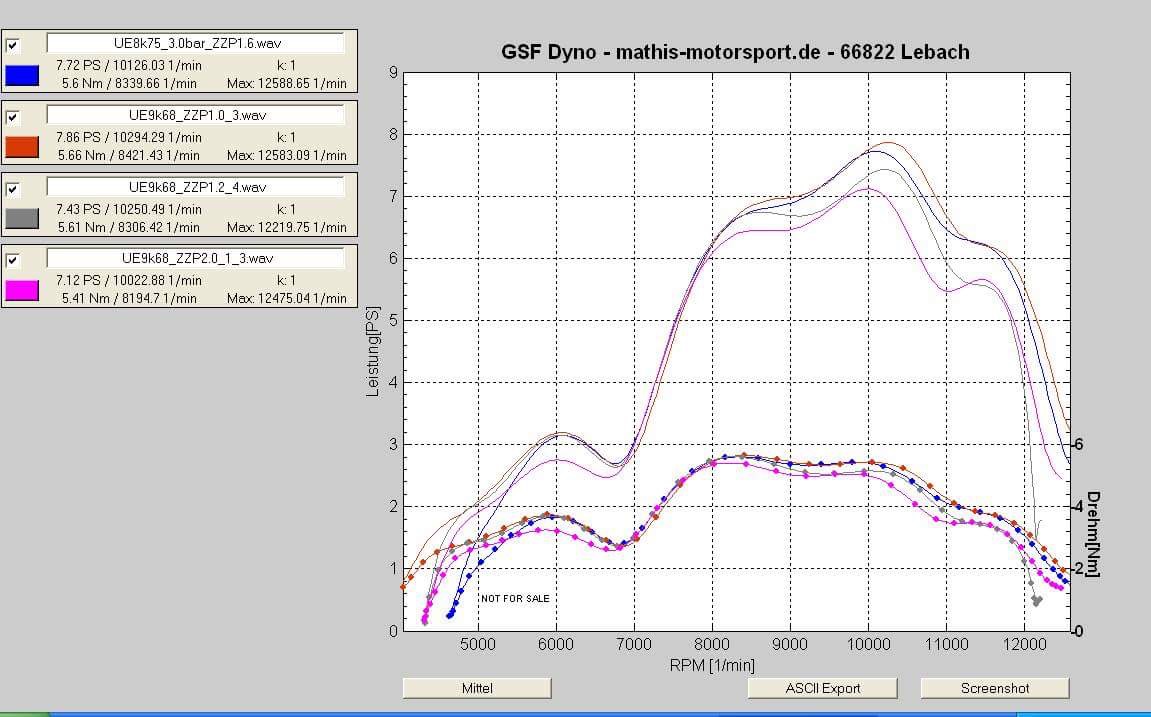Viewport: 1151px width, 717px height.
Task: Hide the UE9k68_ZZP2.0_1_3.wav run via checkbox
Action: click(x=13, y=261)
